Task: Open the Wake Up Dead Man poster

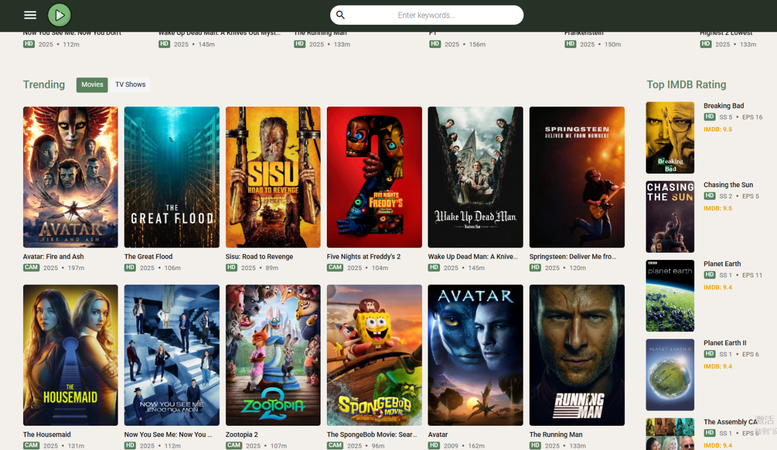Action: click(x=476, y=177)
